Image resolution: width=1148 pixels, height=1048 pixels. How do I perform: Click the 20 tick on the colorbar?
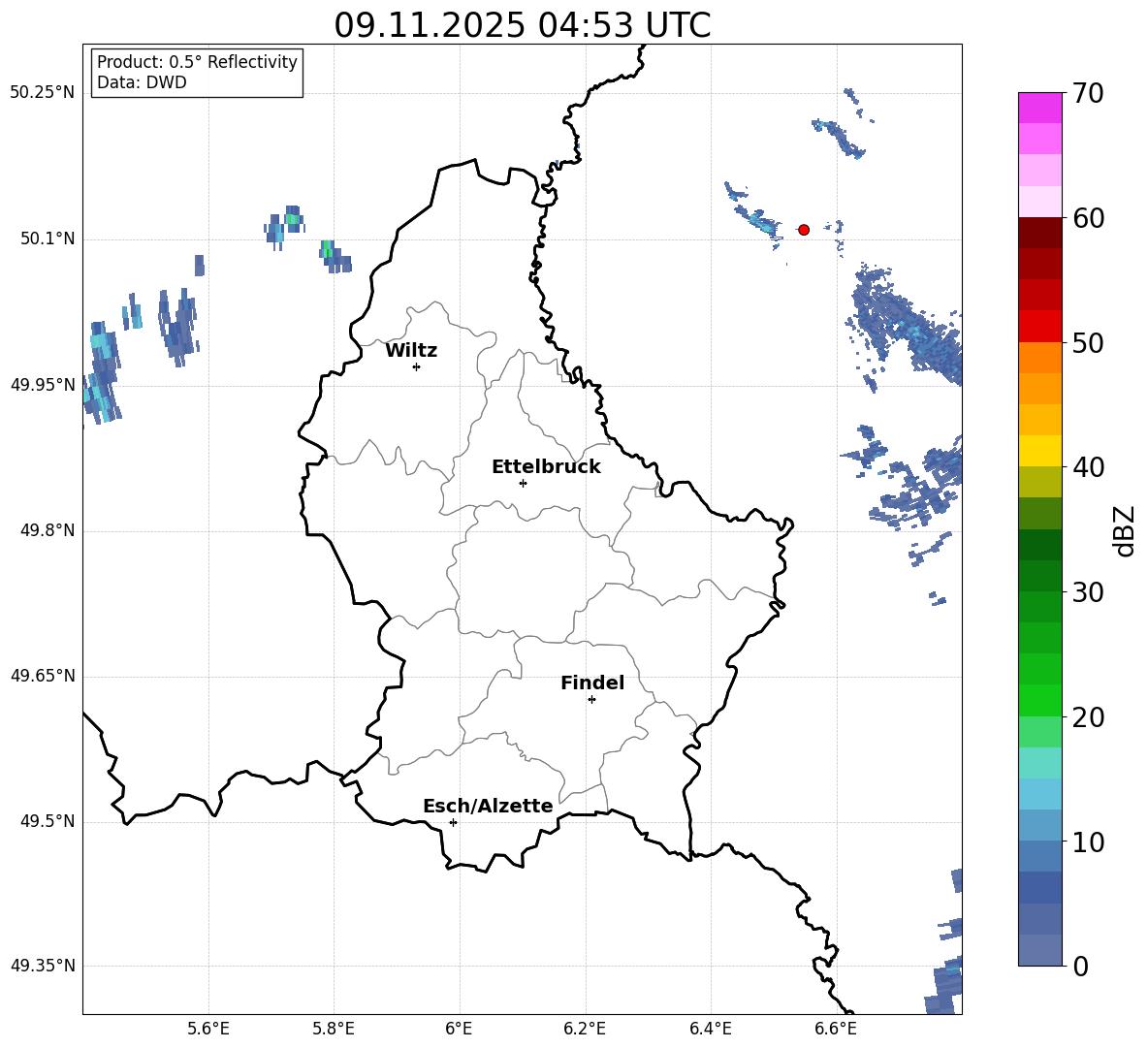pos(1088,717)
